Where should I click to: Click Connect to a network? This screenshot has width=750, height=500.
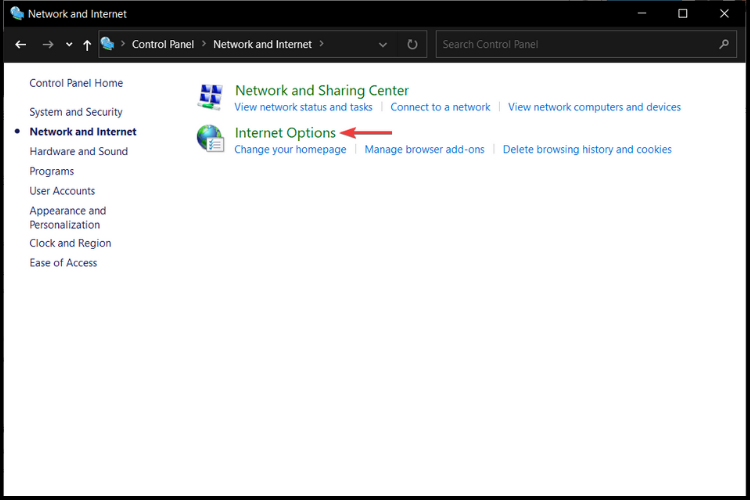coord(440,107)
